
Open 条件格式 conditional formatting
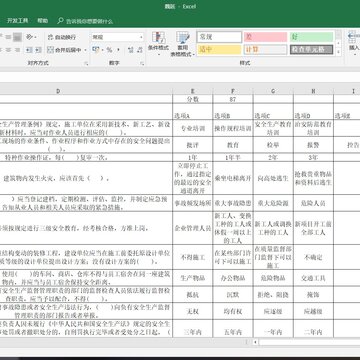click(158, 44)
